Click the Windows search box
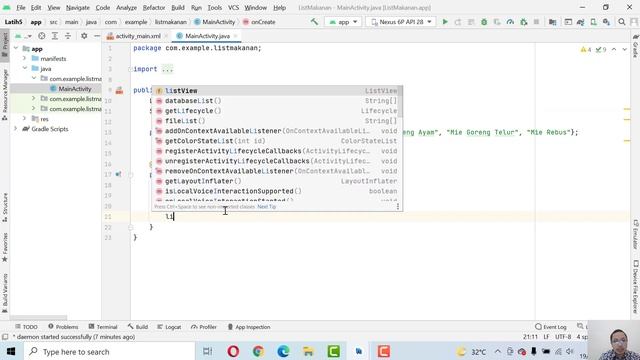 tap(109, 351)
